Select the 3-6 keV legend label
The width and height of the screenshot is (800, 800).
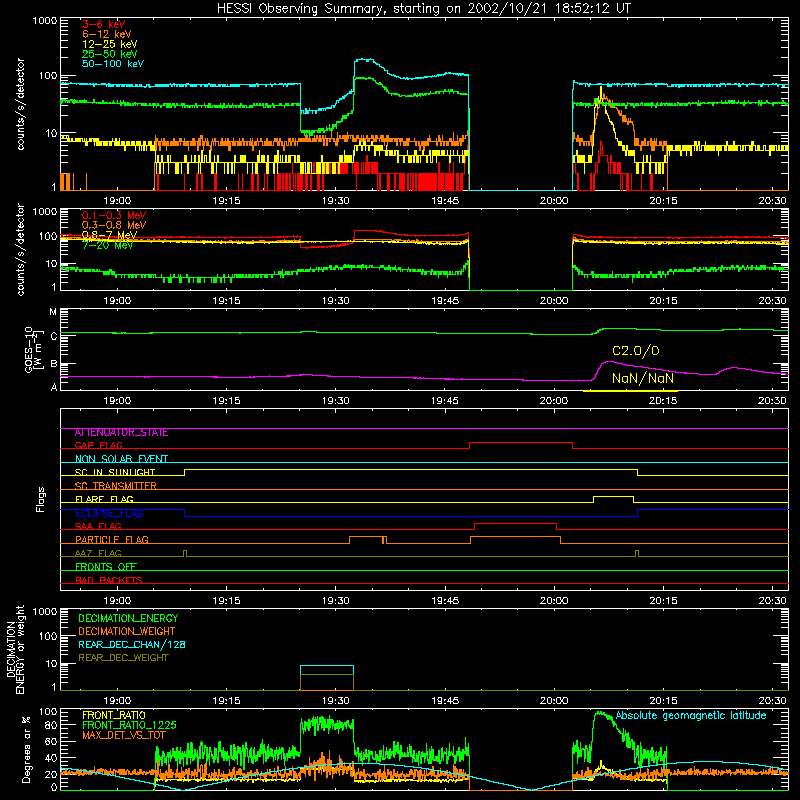point(104,24)
